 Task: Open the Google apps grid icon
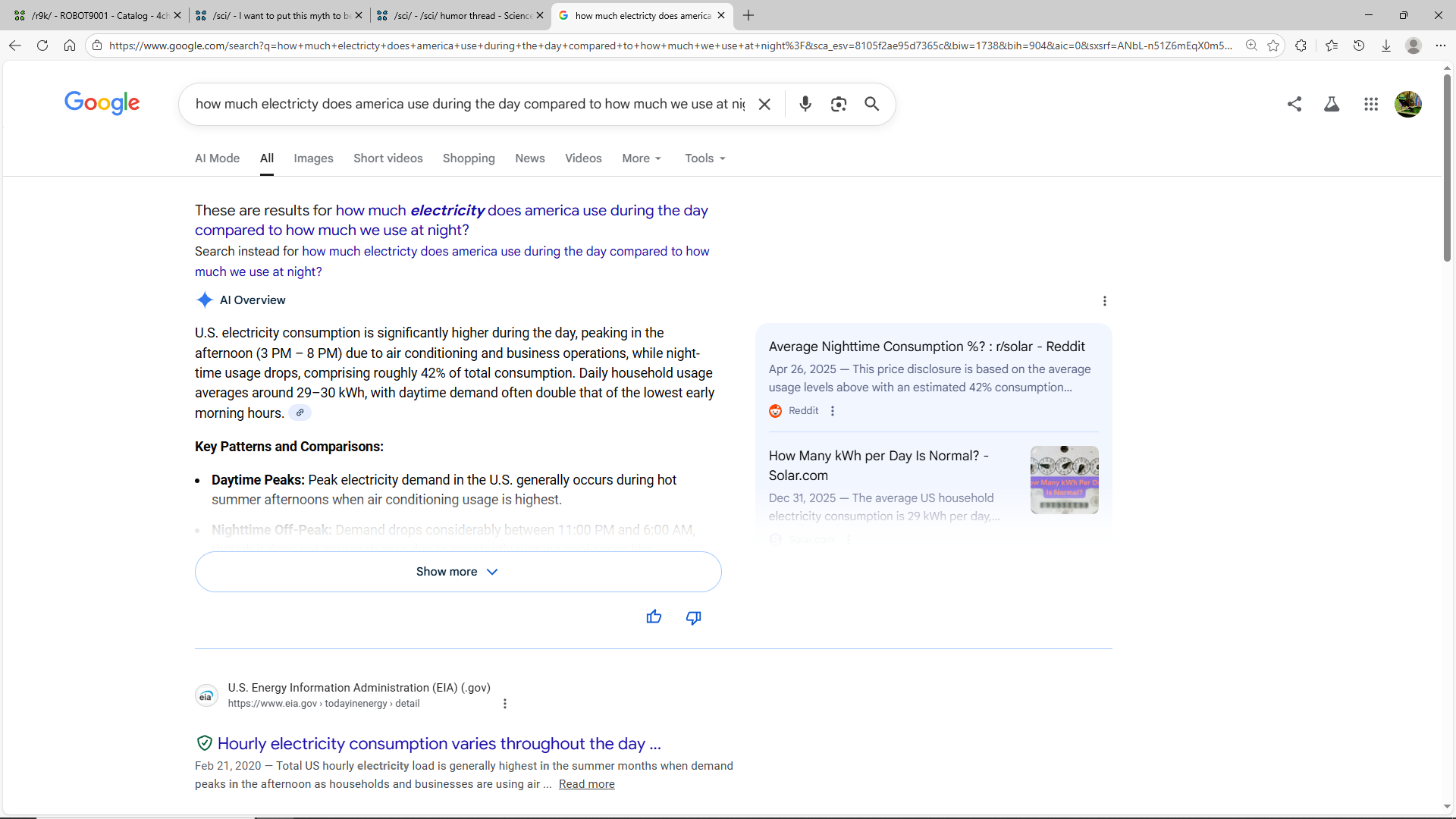[1370, 104]
